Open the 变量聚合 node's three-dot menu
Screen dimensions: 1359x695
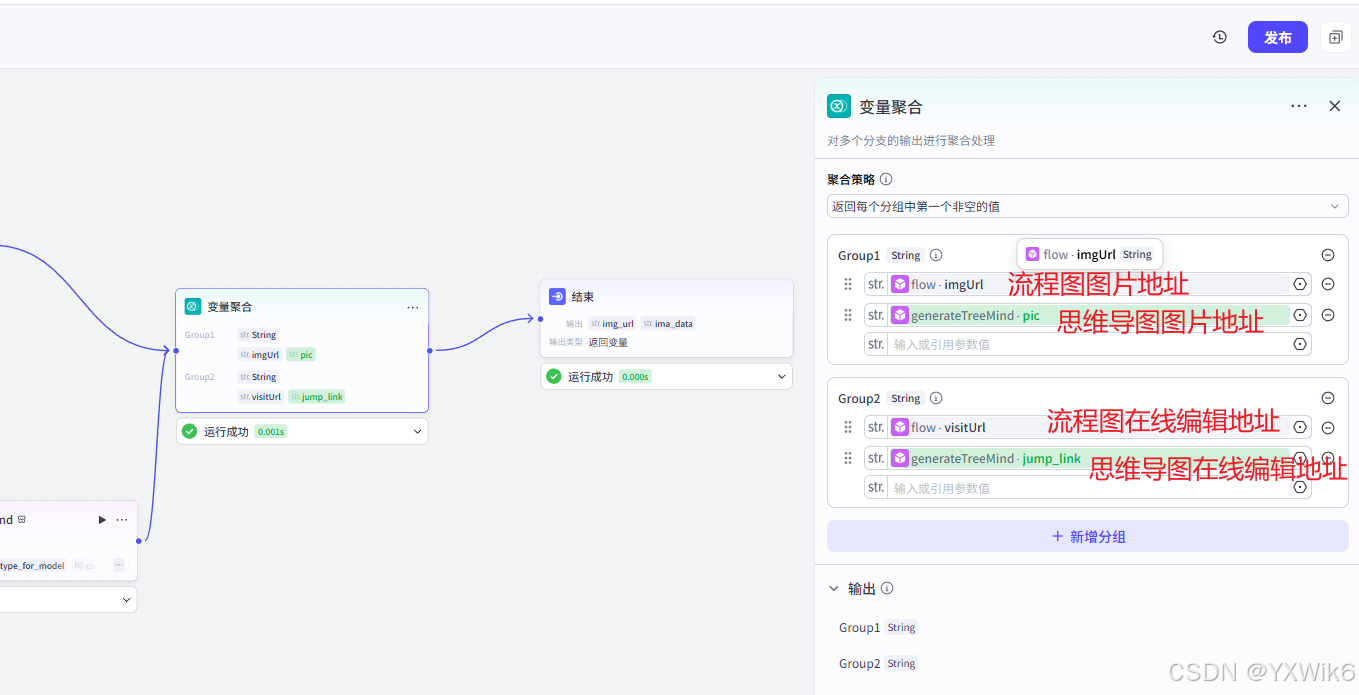pos(412,307)
